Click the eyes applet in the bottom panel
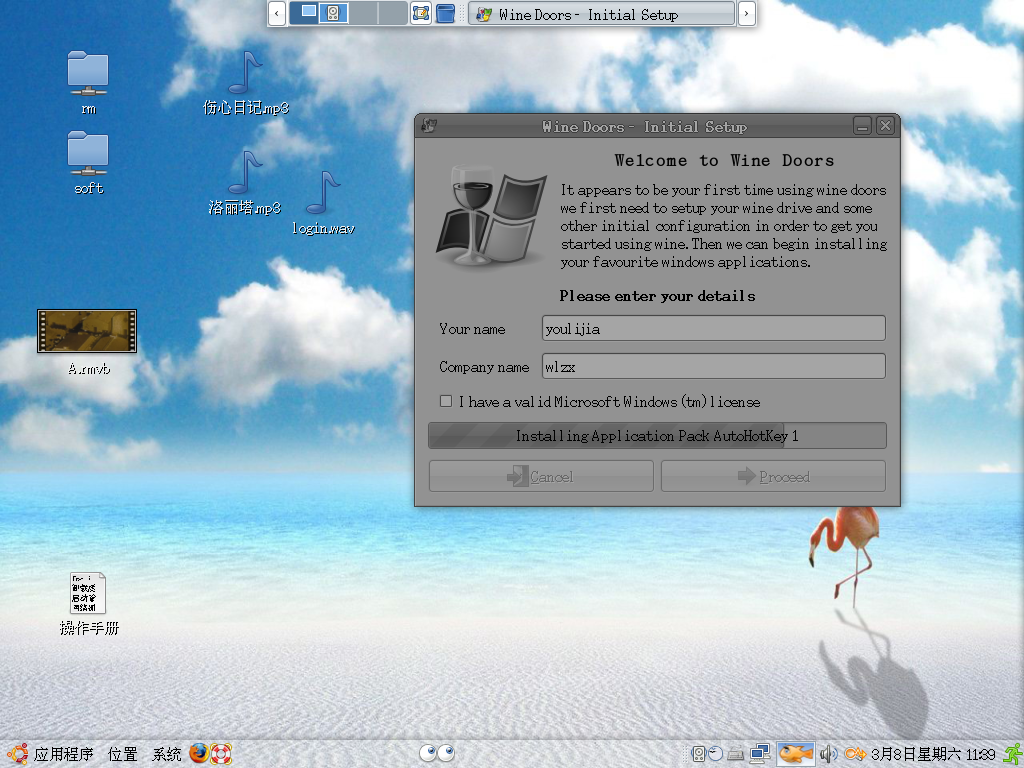Viewport: 1024px width, 768px height. pos(437,754)
